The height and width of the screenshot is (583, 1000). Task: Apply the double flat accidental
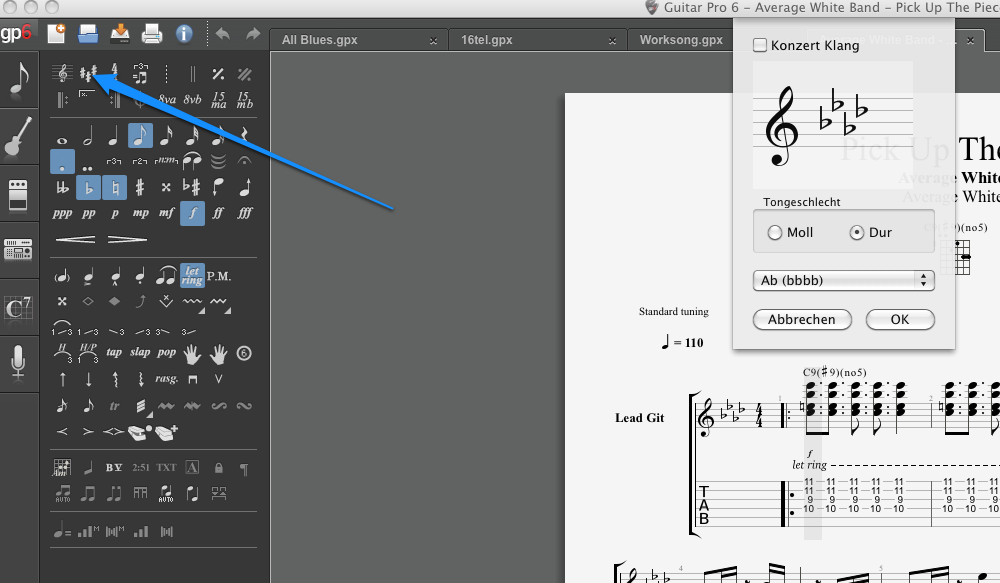[62, 188]
